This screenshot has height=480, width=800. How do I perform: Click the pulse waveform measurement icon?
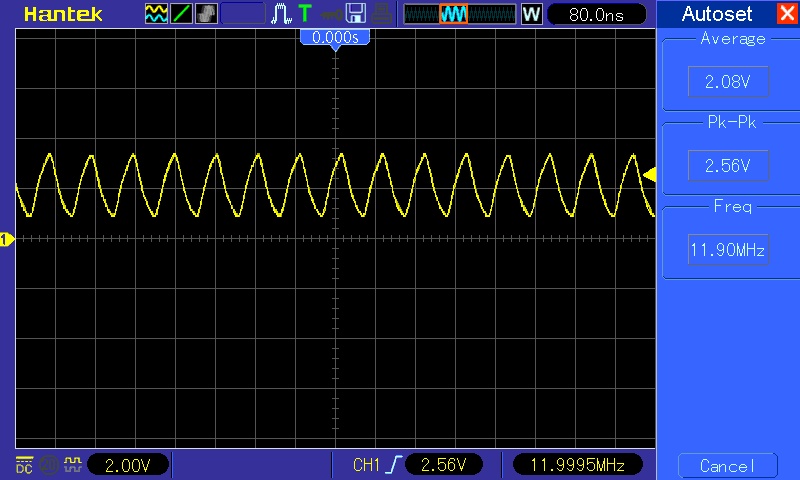coord(281,14)
